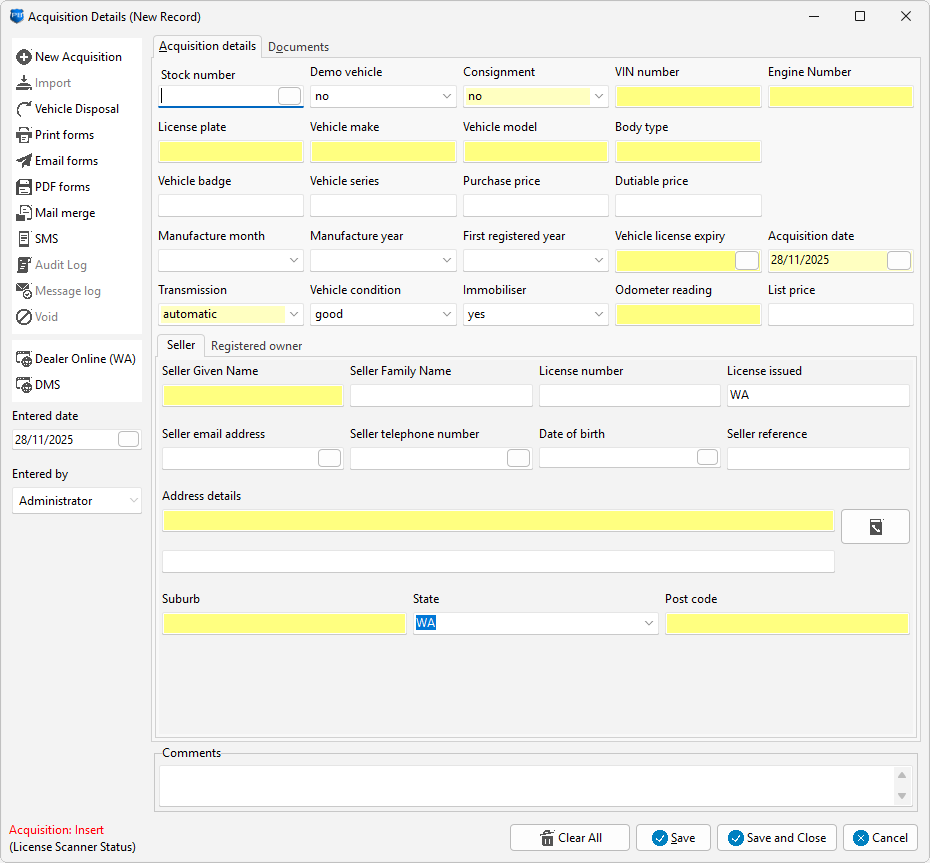This screenshot has width=930, height=863.
Task: Expand the Transmission dropdown
Action: [x=294, y=314]
